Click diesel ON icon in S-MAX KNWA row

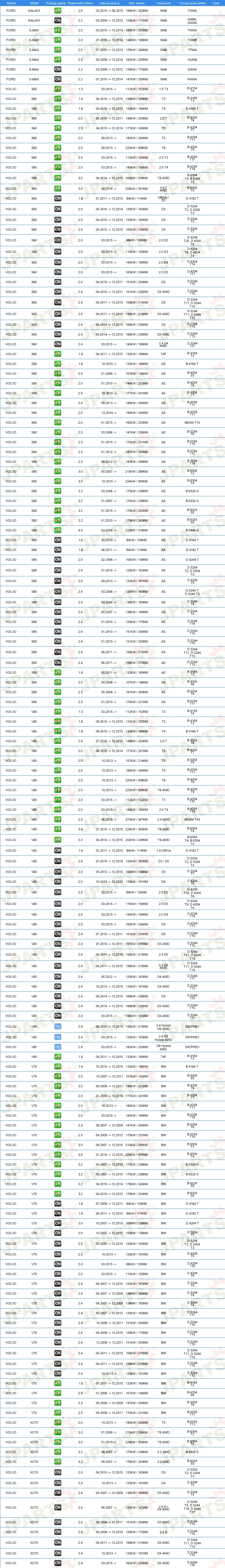click(58, 79)
